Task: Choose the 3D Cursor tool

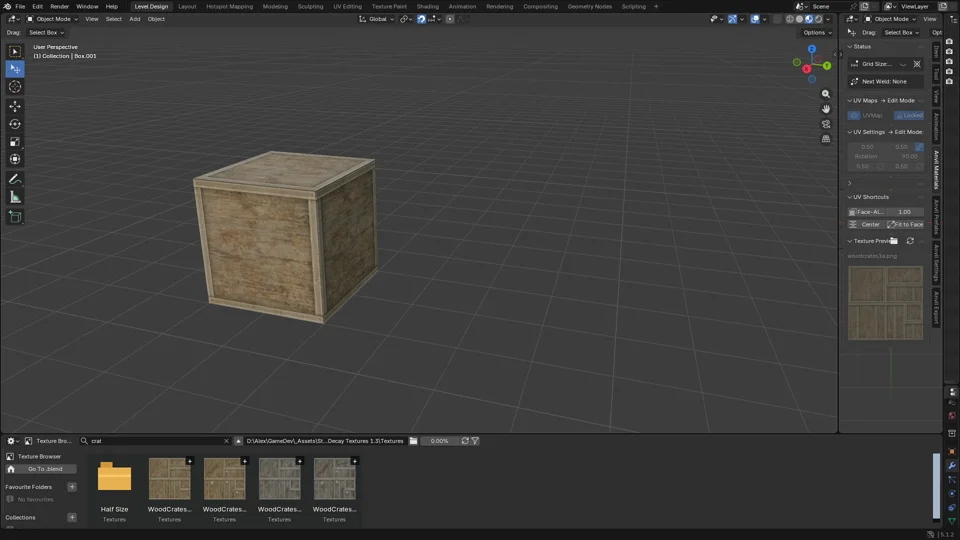Action: (x=15, y=86)
